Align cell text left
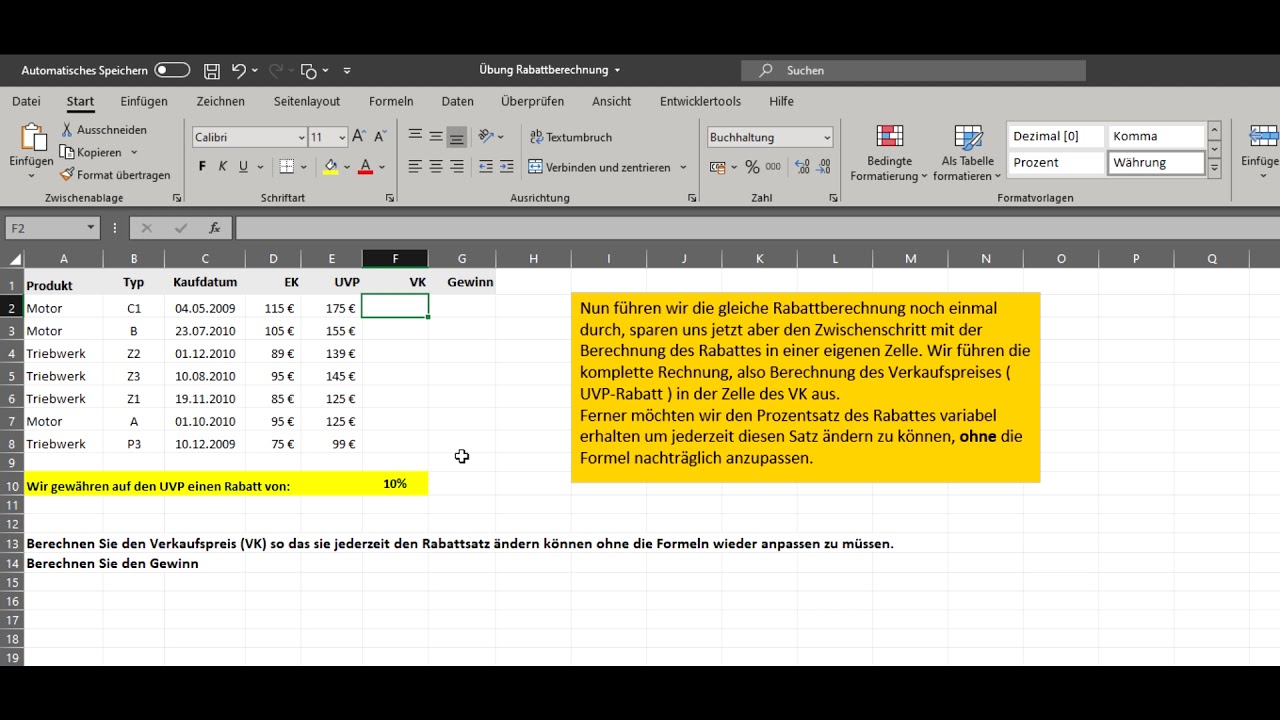The image size is (1280, 720). pos(415,167)
